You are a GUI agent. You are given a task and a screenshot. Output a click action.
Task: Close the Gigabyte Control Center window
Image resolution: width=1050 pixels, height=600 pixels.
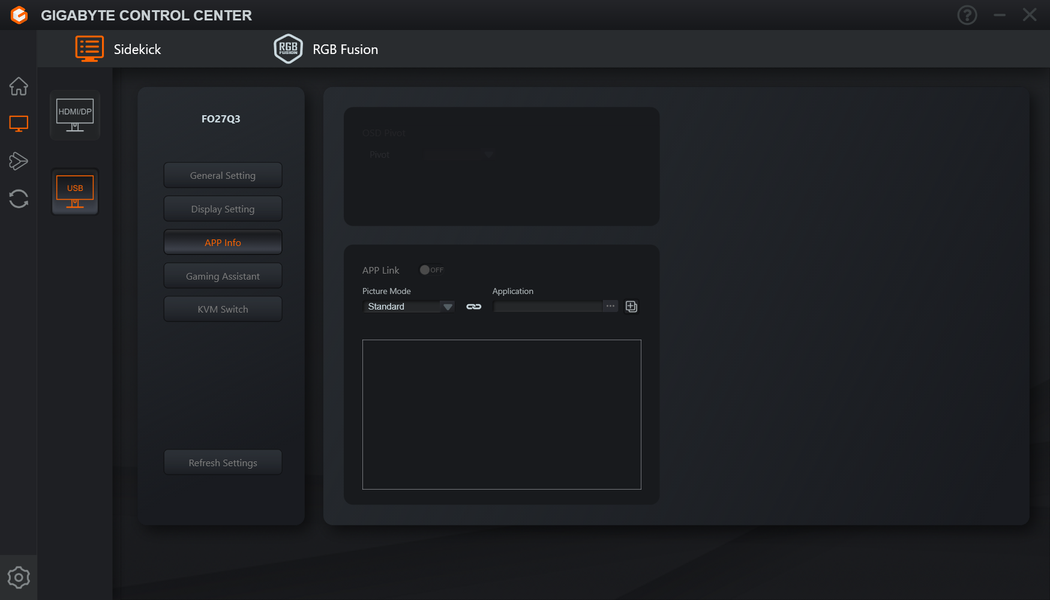point(1029,15)
